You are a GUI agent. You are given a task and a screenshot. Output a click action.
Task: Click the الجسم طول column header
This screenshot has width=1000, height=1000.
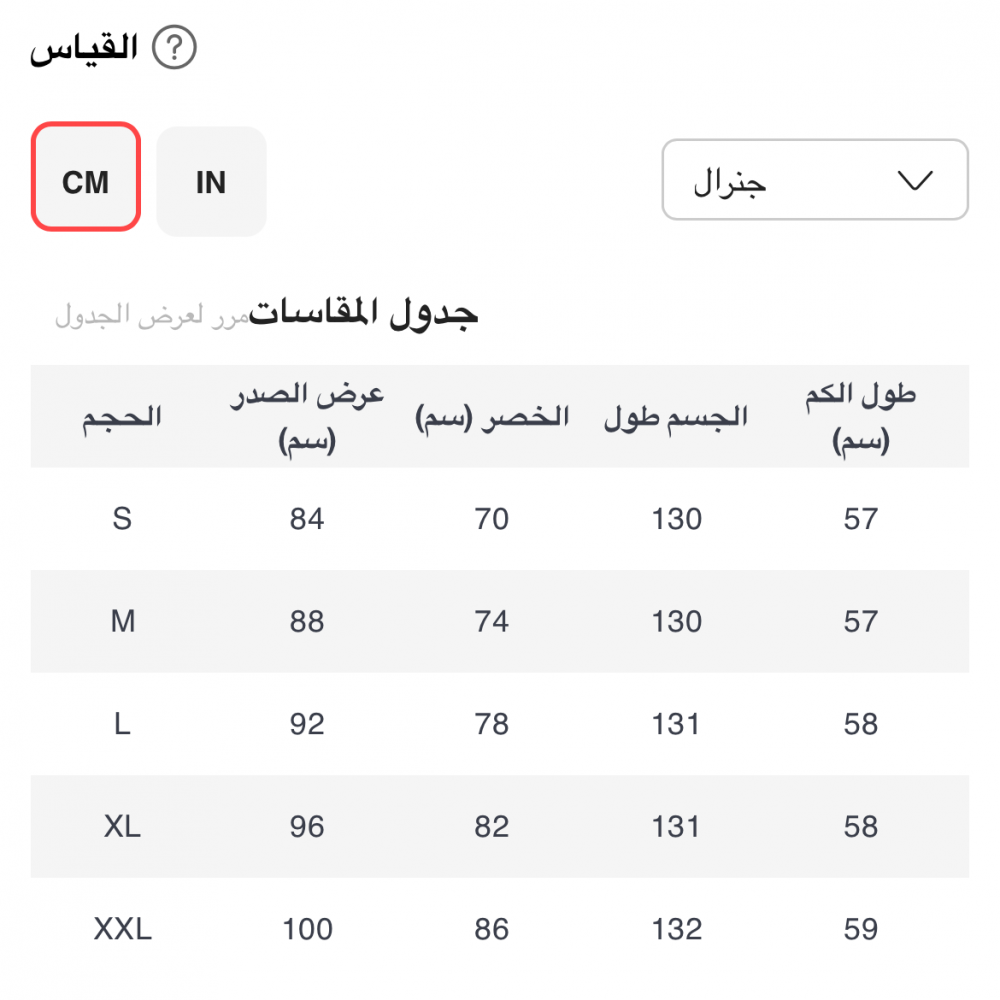tap(676, 417)
